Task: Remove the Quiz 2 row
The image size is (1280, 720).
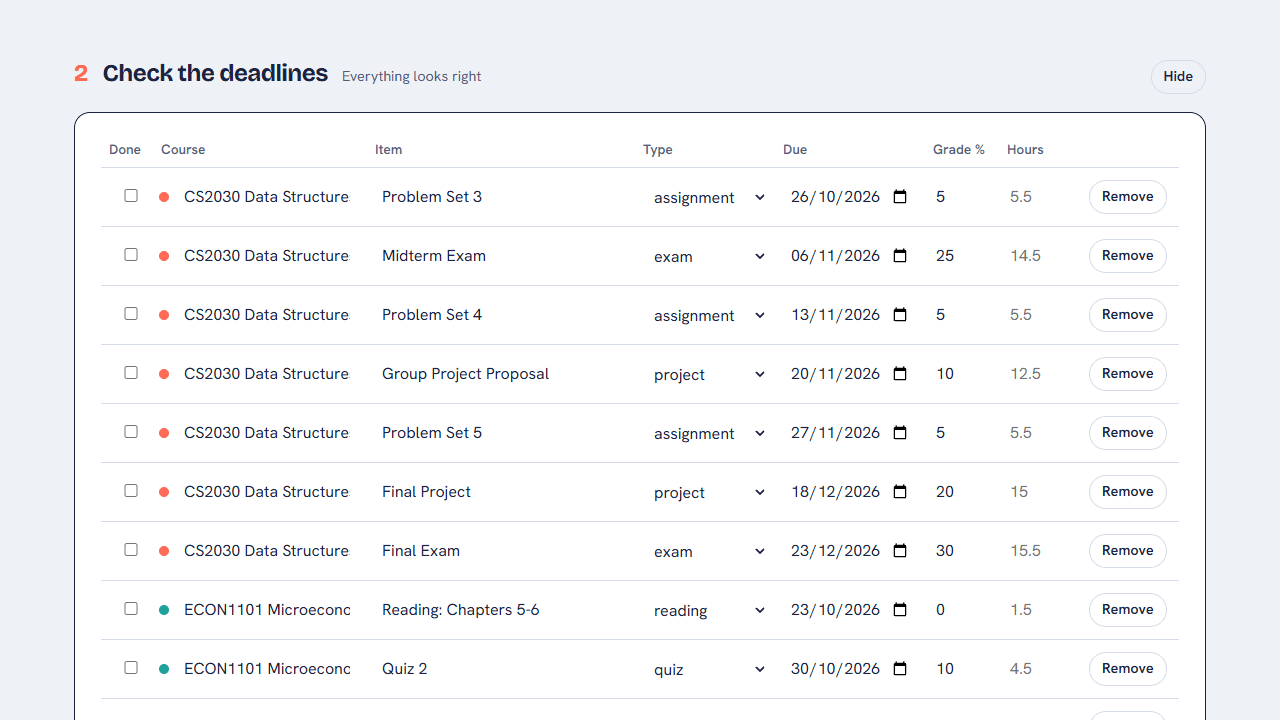Action: [1127, 669]
